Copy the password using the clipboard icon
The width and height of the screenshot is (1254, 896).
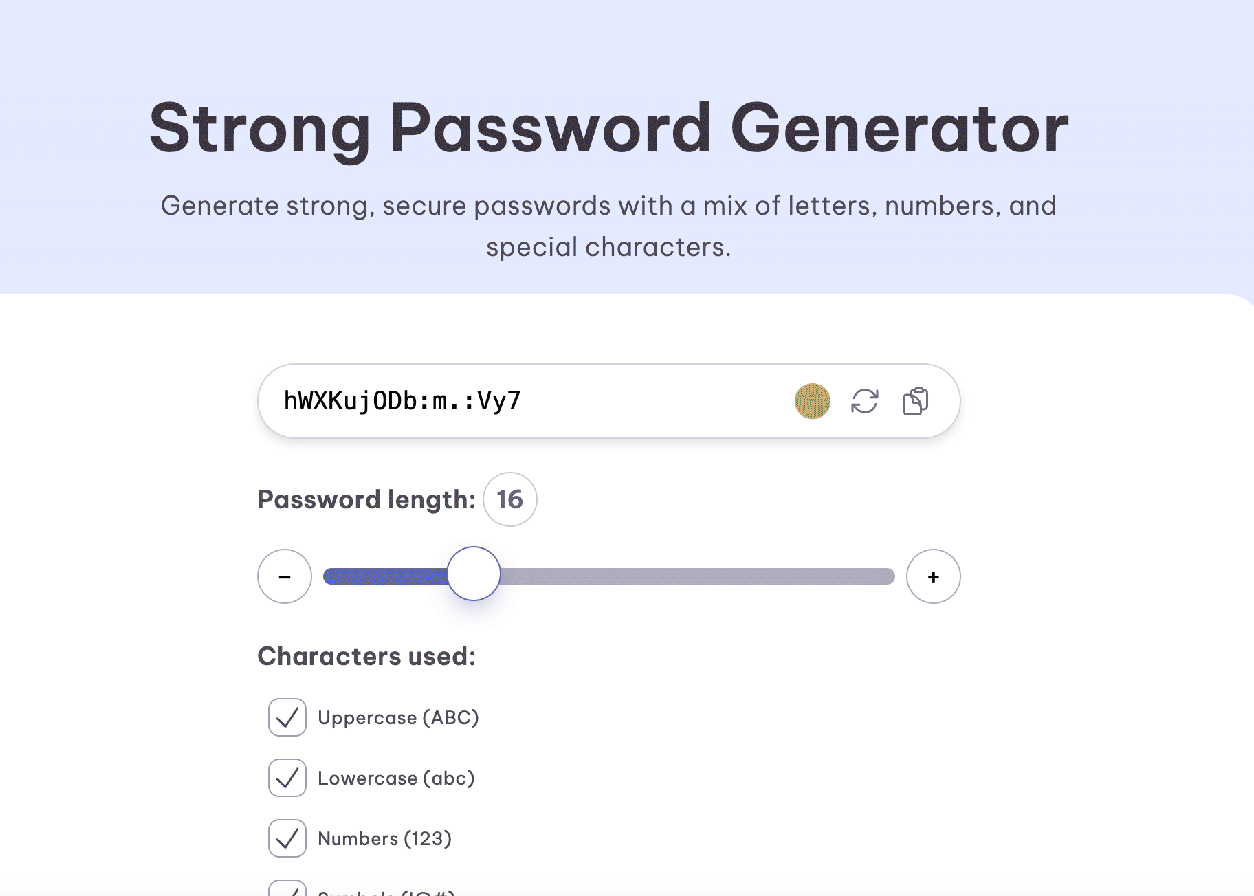point(915,401)
